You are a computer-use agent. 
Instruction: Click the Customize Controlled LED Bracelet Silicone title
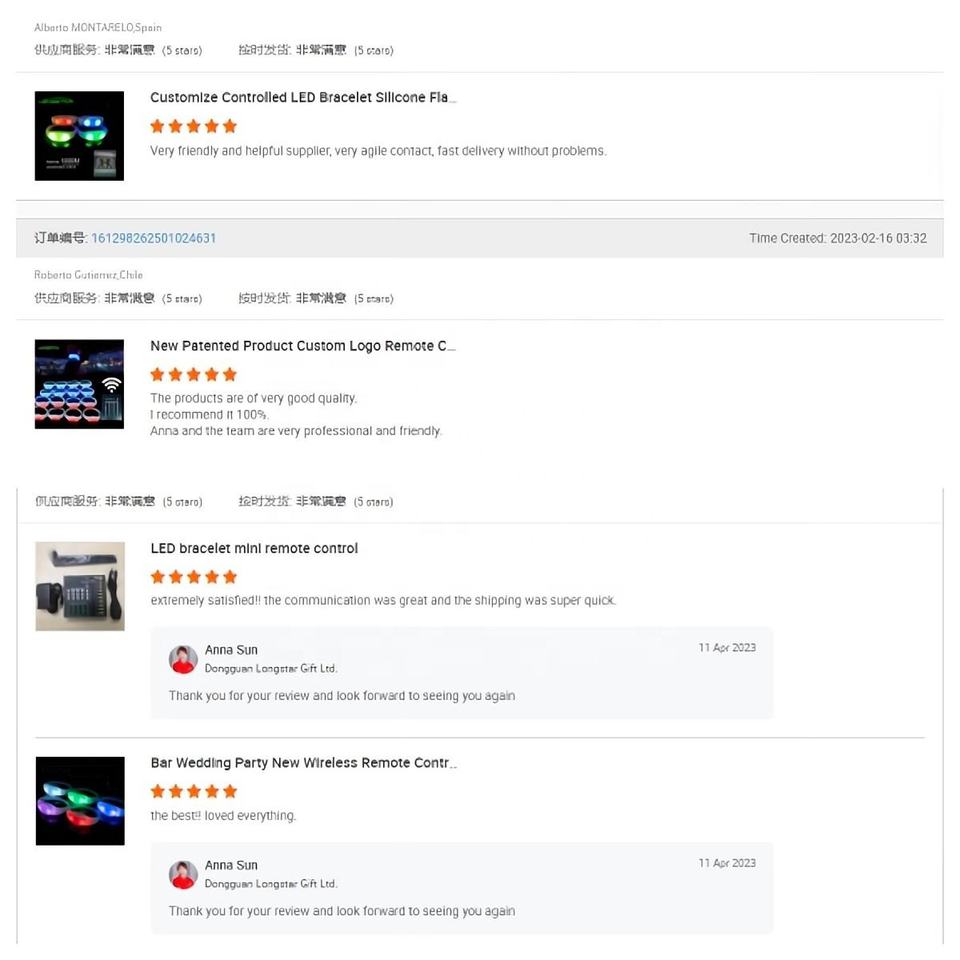[x=303, y=97]
